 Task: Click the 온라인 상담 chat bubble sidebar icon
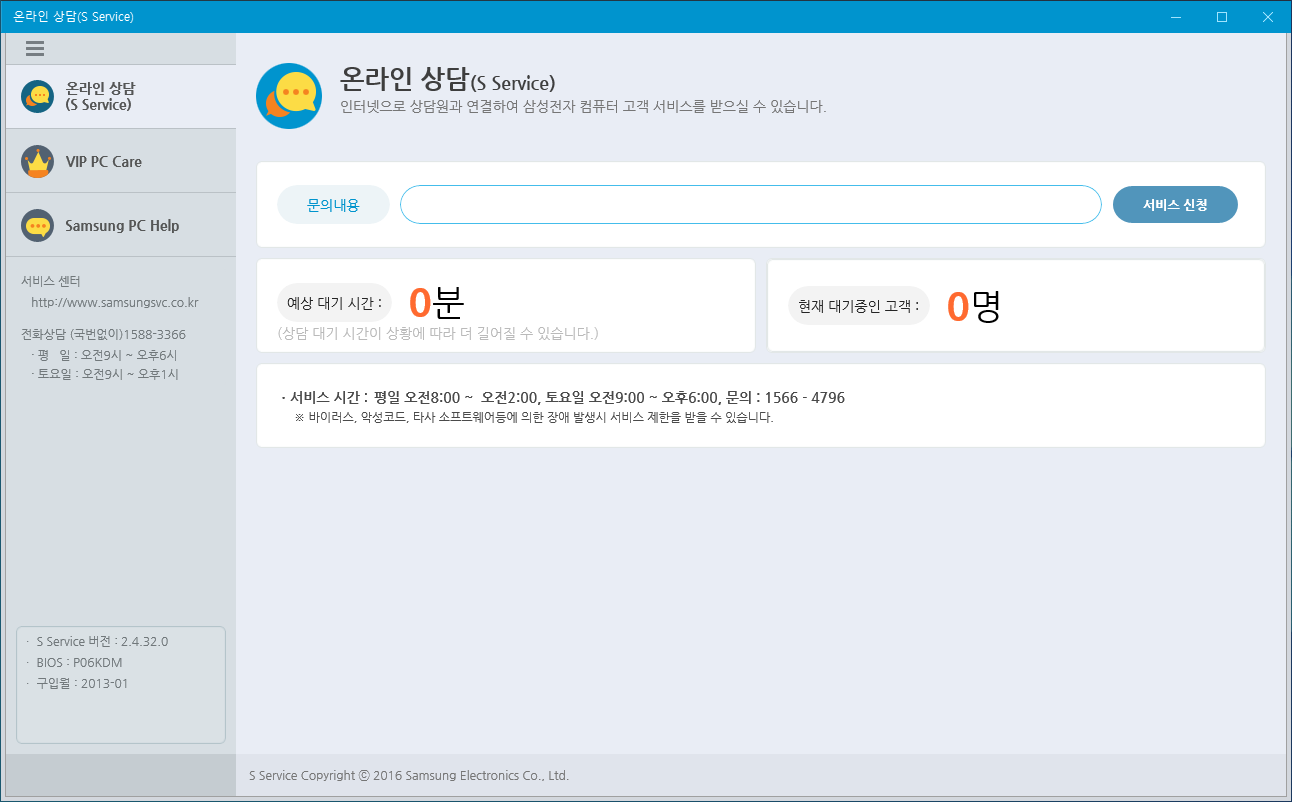(38, 96)
